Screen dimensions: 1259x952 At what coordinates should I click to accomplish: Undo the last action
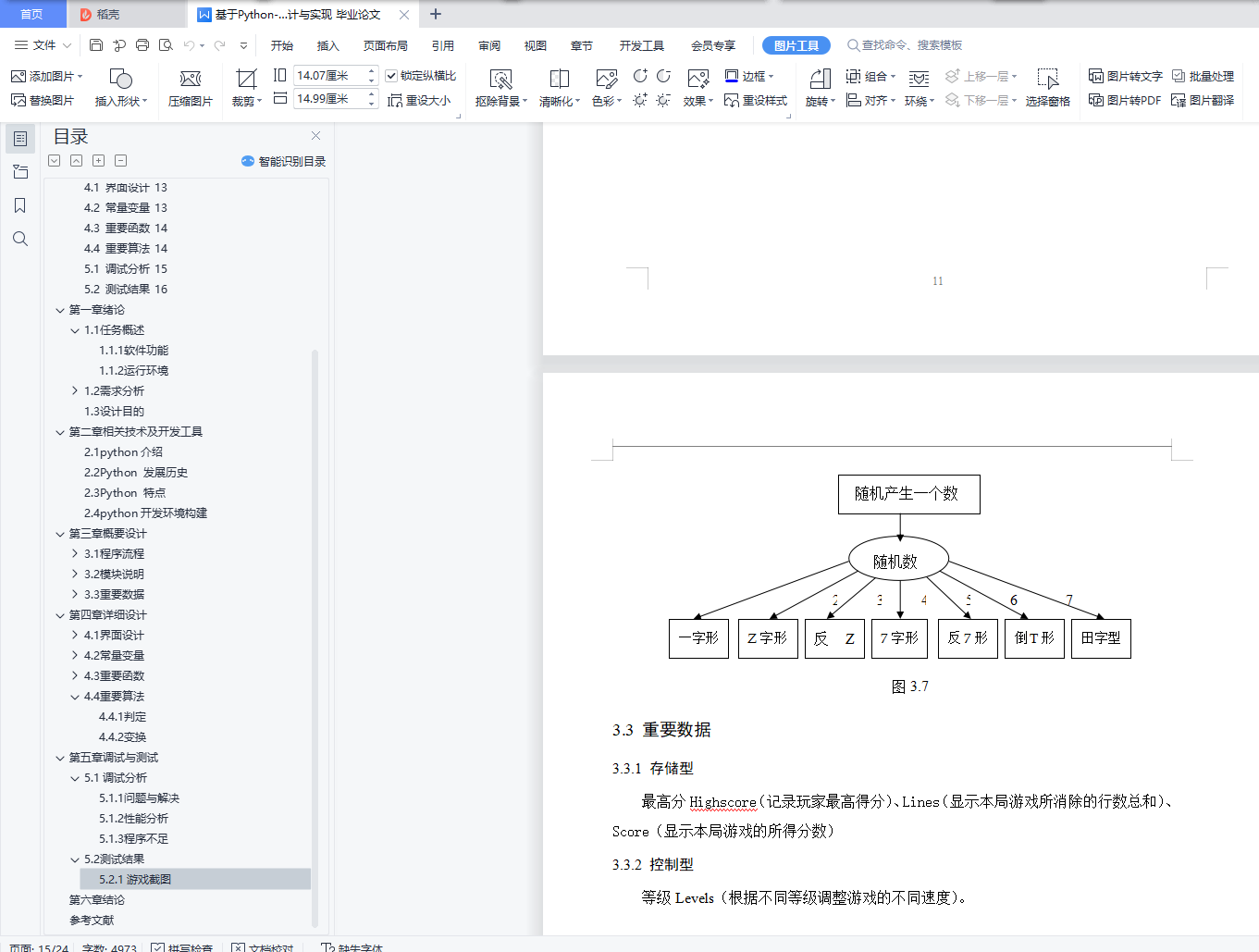189,44
